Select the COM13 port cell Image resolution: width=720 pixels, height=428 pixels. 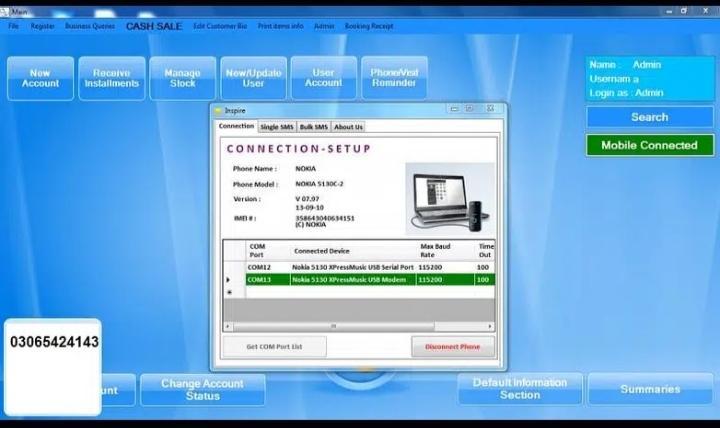click(x=268, y=279)
